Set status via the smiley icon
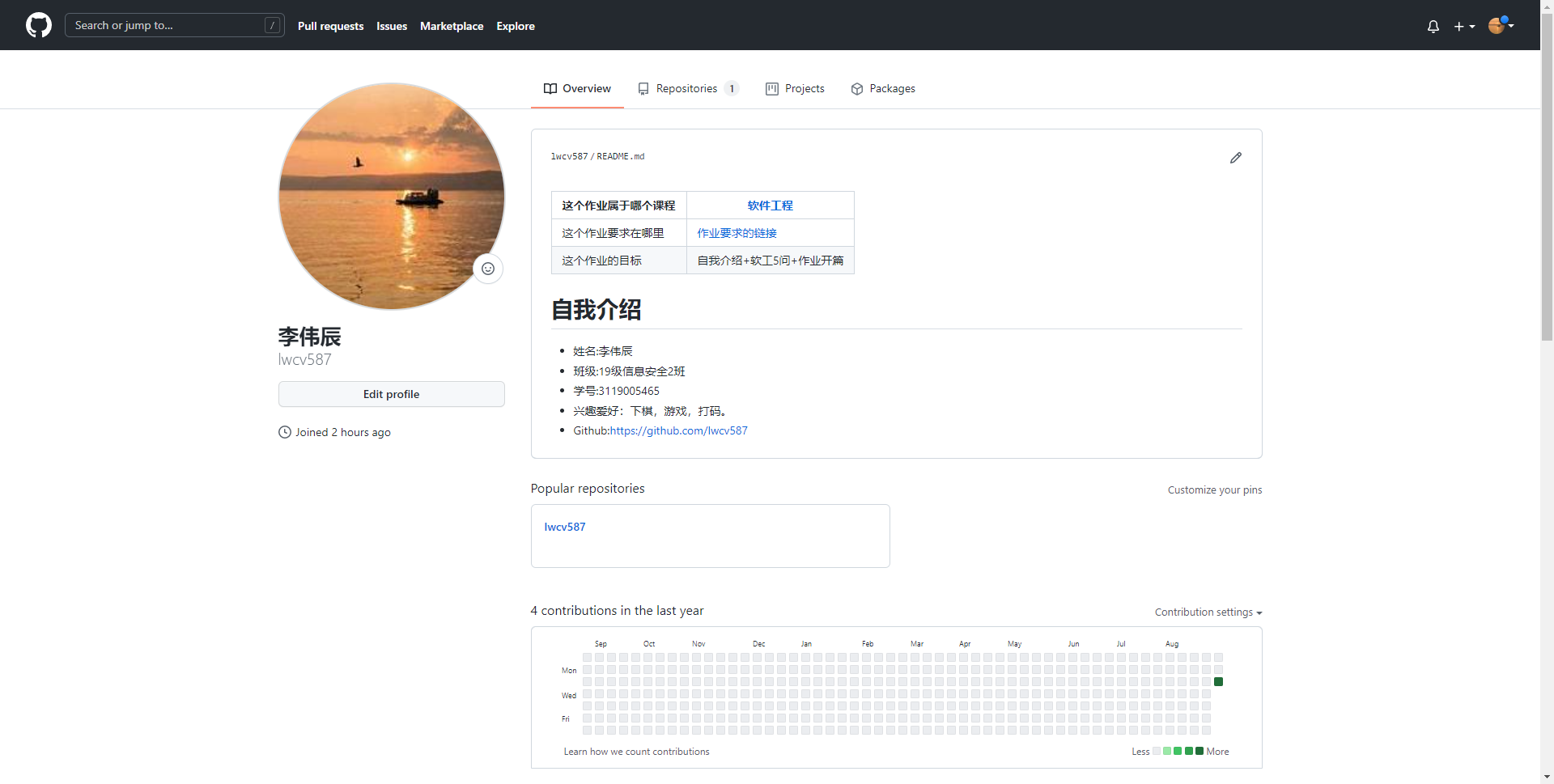Viewport: 1554px width, 784px height. (x=488, y=269)
